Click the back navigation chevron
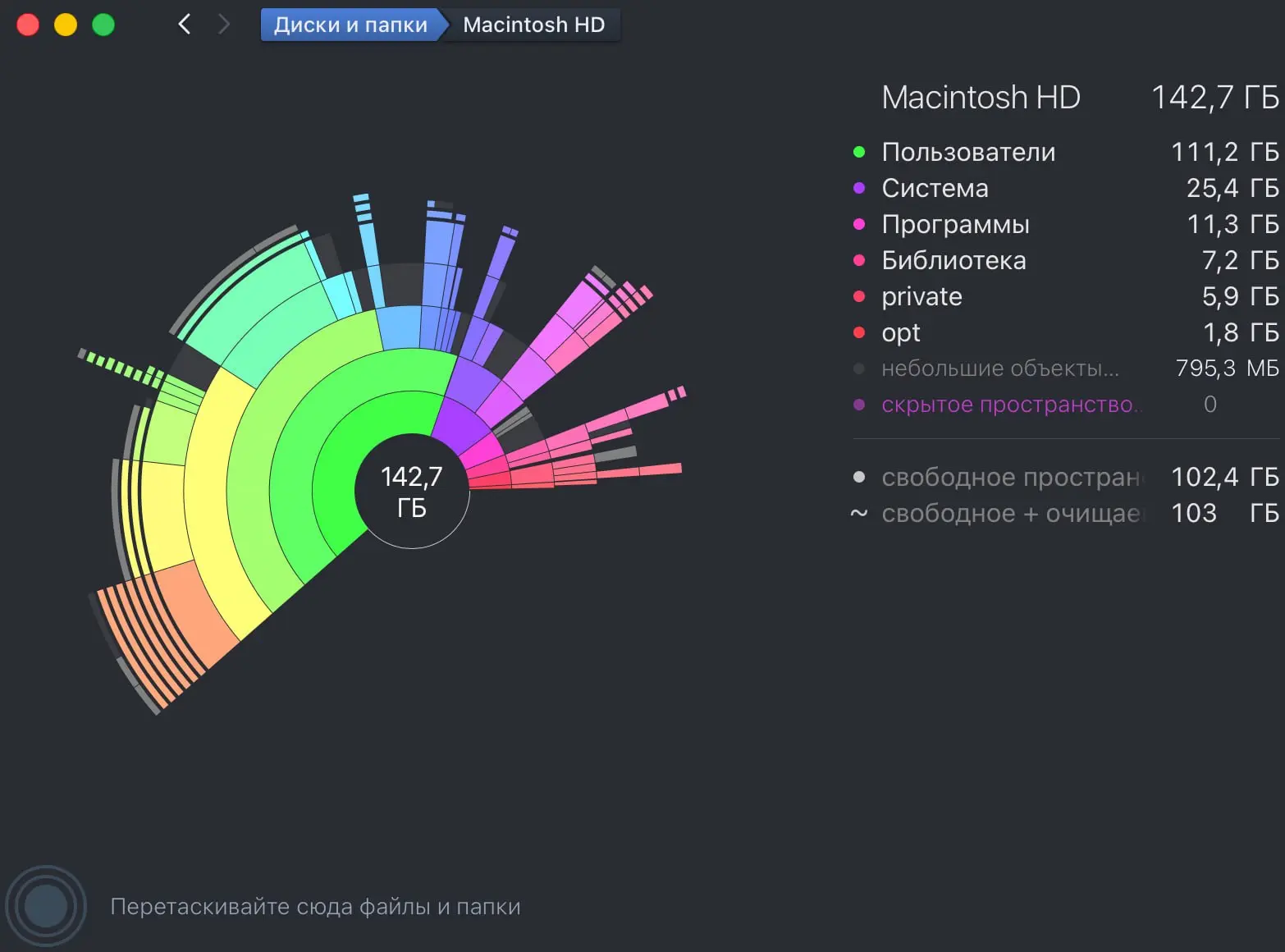This screenshot has width=1285, height=952. point(185,25)
